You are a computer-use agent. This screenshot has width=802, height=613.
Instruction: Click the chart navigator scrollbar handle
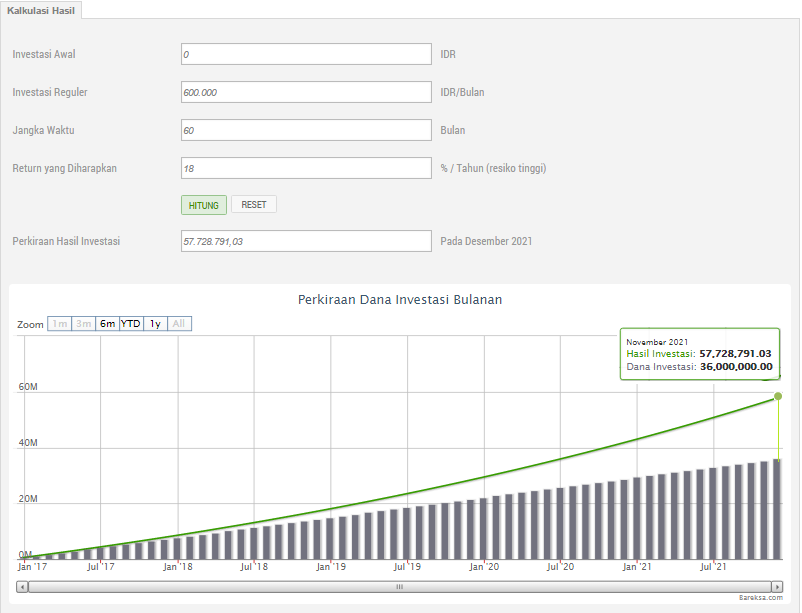(399, 586)
